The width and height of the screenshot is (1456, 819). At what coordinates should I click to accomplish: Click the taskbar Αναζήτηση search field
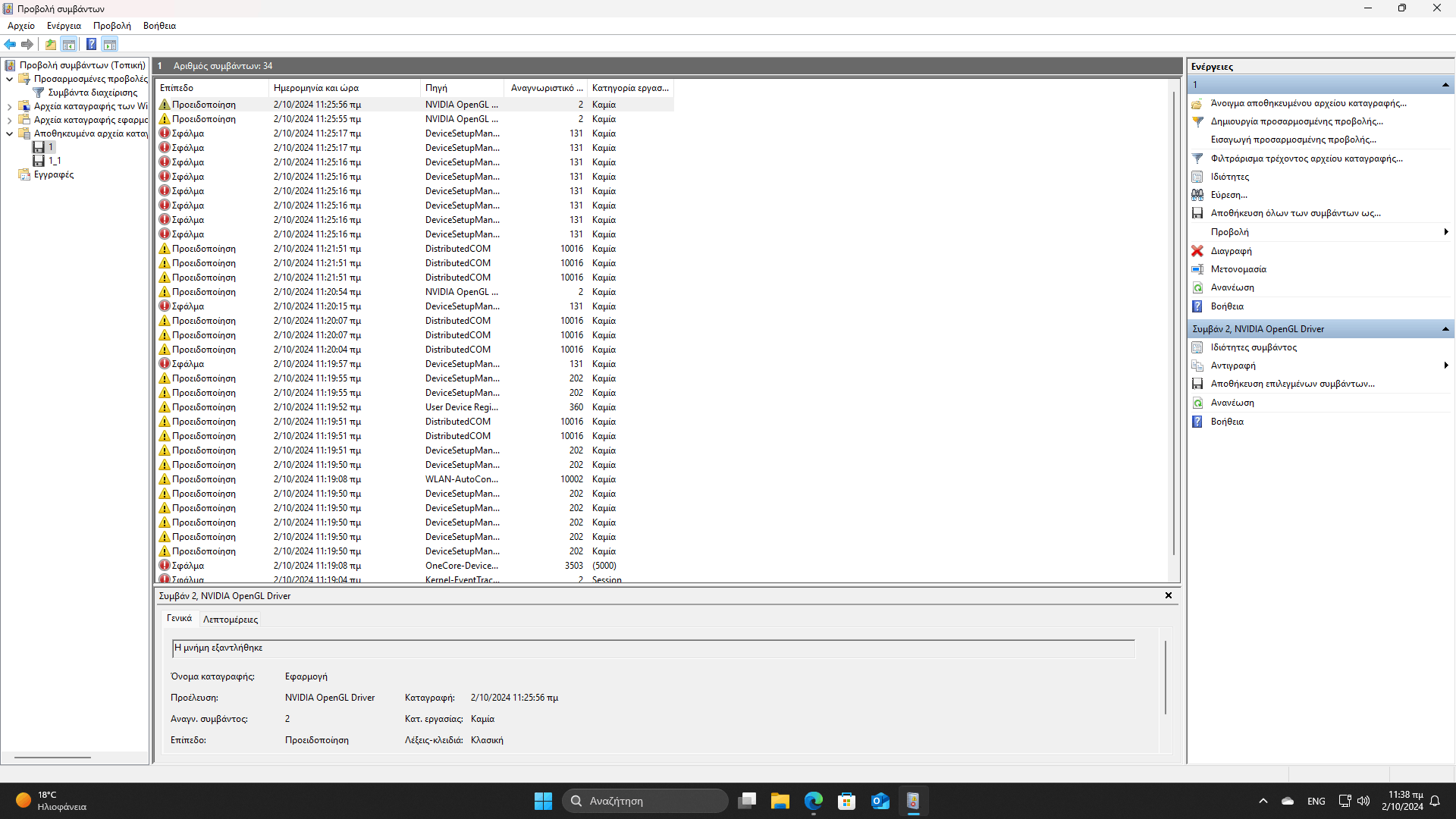coord(645,800)
